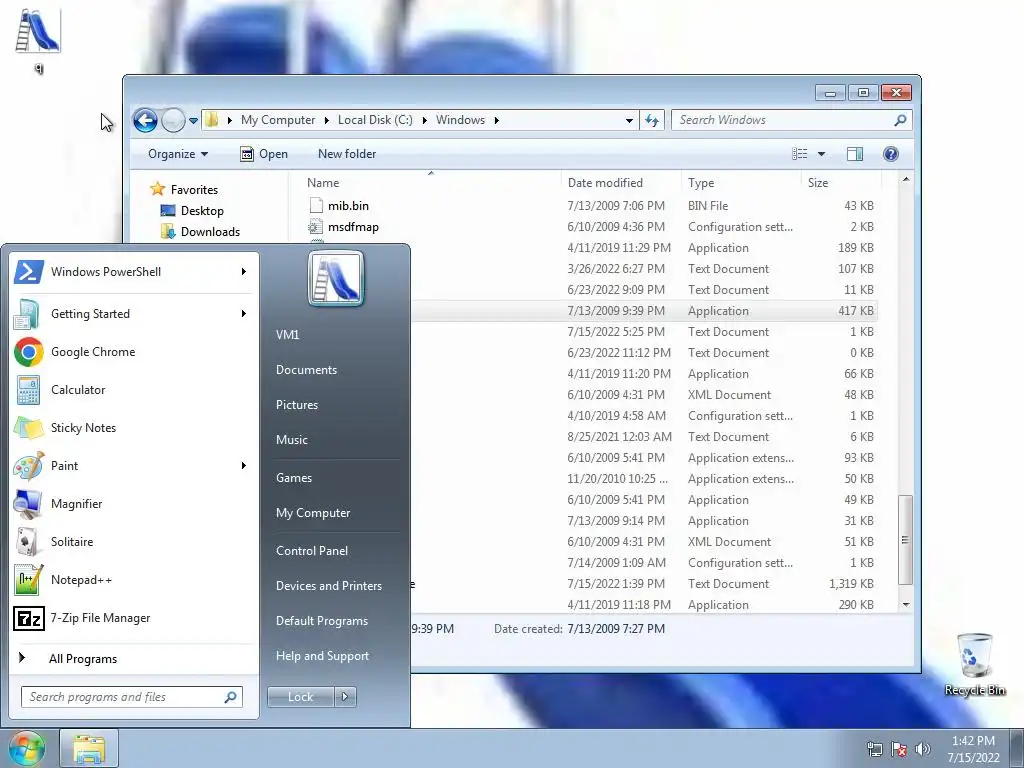
Task: Toggle the preview pane button
Action: point(854,154)
